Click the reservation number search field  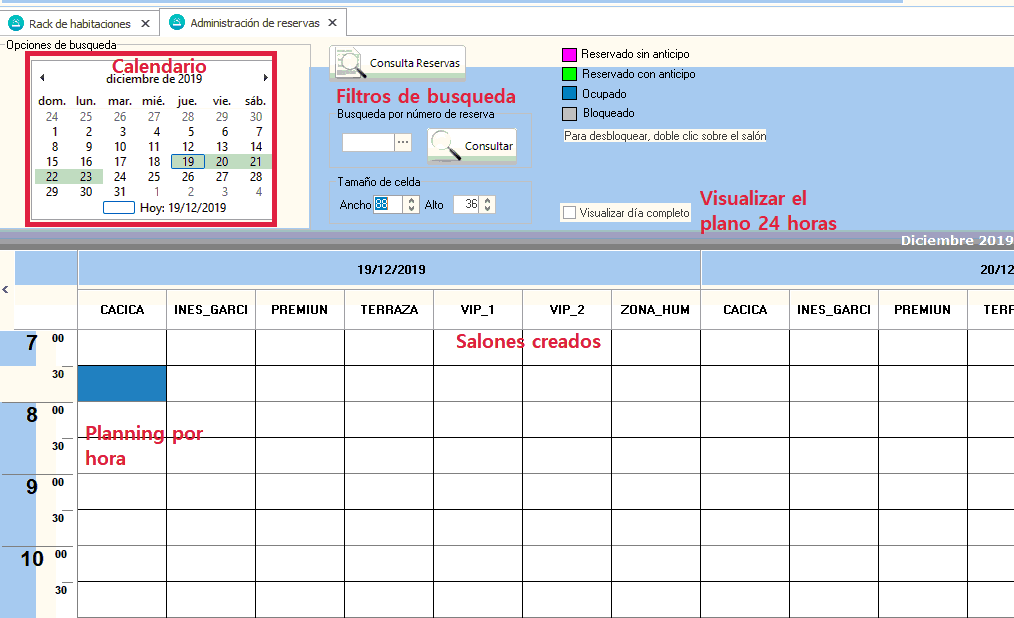tap(367, 143)
